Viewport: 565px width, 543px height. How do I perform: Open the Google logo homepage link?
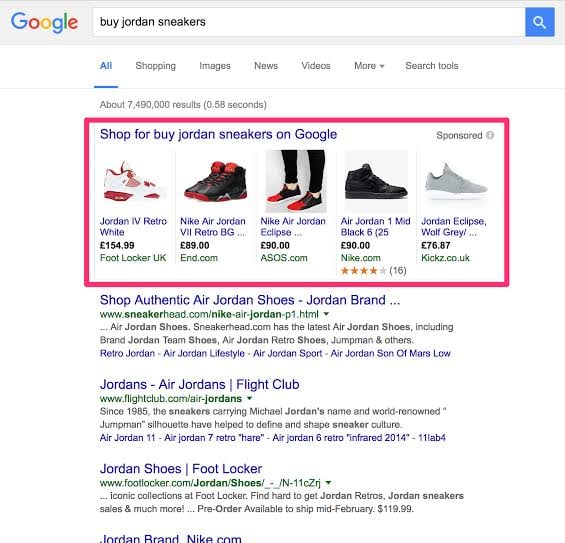pyautogui.click(x=44, y=22)
